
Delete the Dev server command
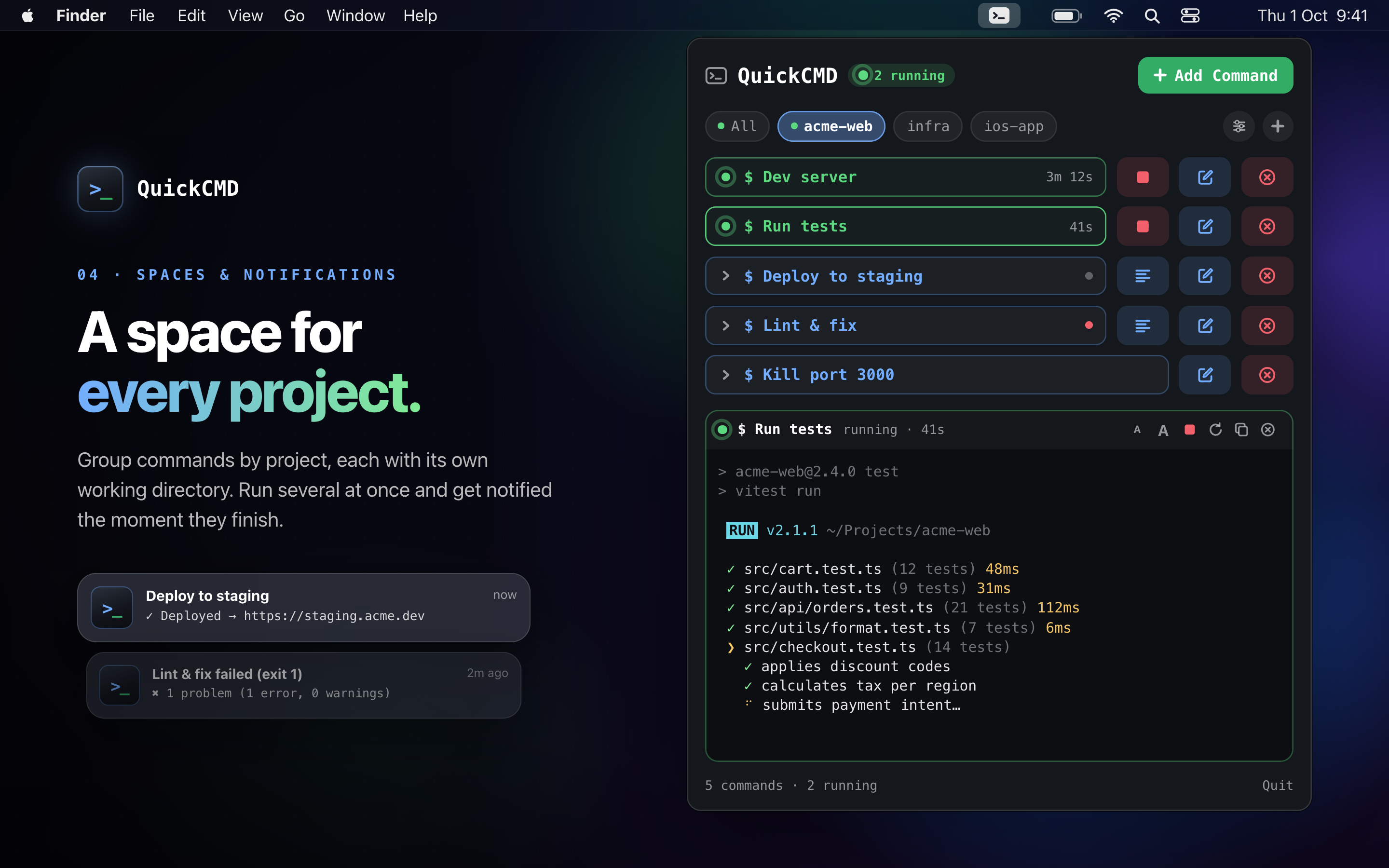1267,177
